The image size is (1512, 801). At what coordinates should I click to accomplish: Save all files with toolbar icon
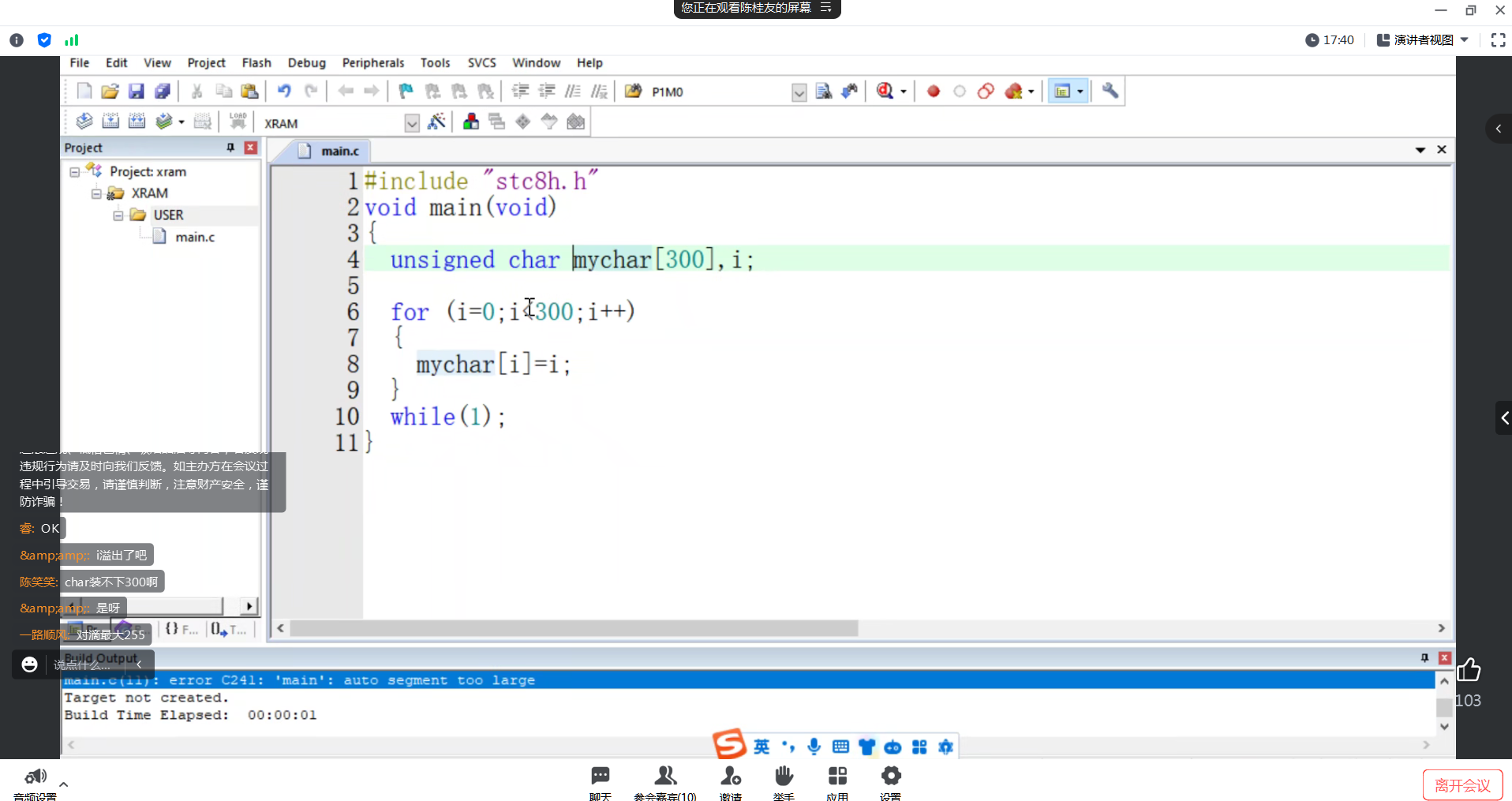click(163, 92)
